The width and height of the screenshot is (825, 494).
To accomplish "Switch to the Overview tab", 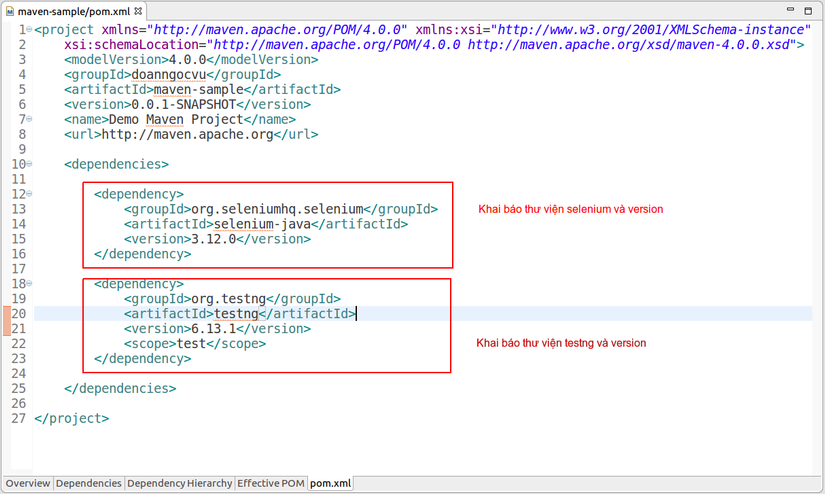I will (27, 484).
